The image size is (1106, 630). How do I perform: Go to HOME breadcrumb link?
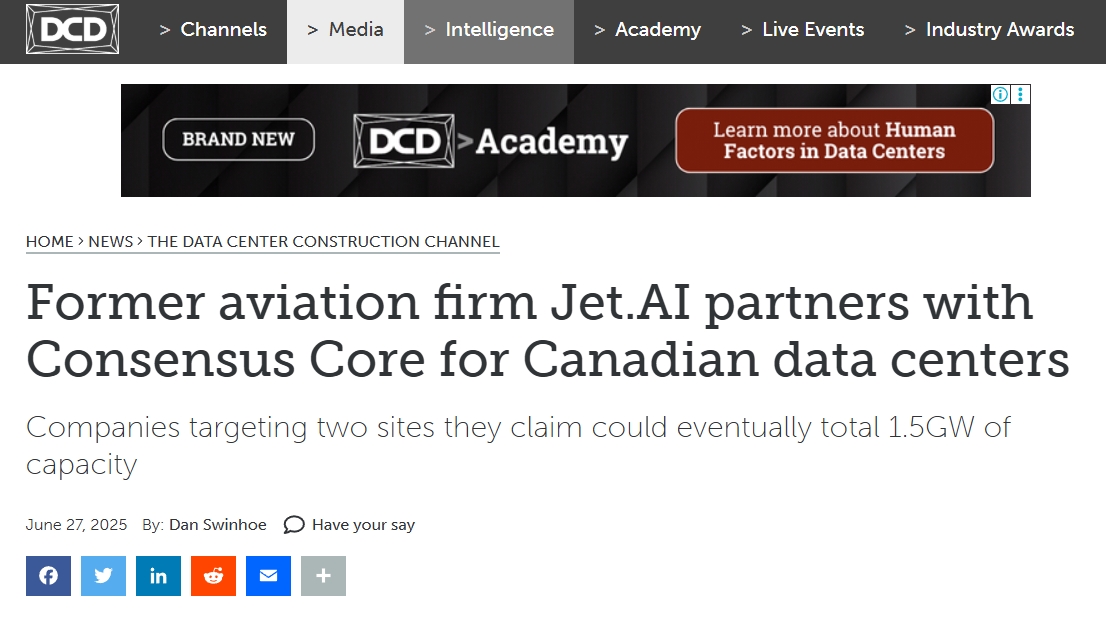[x=49, y=241]
